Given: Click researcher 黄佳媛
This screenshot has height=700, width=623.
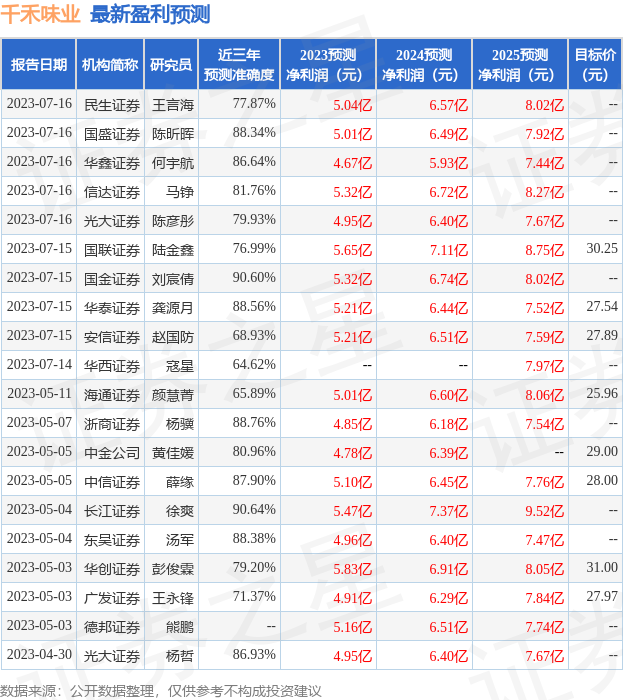Looking at the screenshot, I should click(173, 454).
